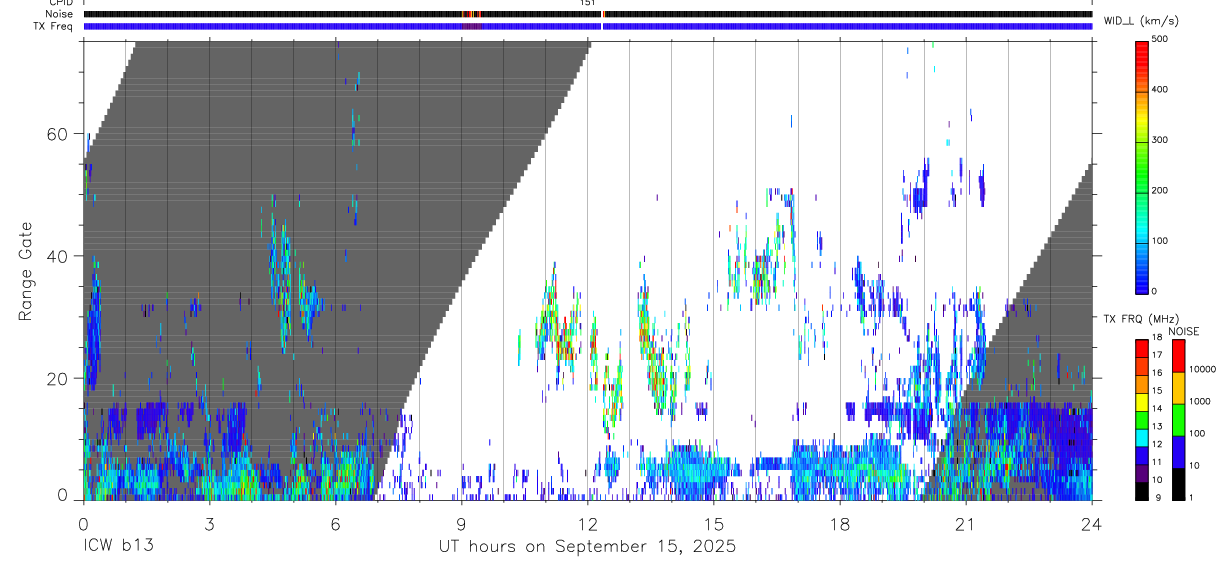Viewport: 1228px width, 567px height.
Task: Click the 300 tick on the width colorbar
Action: pos(1161,140)
